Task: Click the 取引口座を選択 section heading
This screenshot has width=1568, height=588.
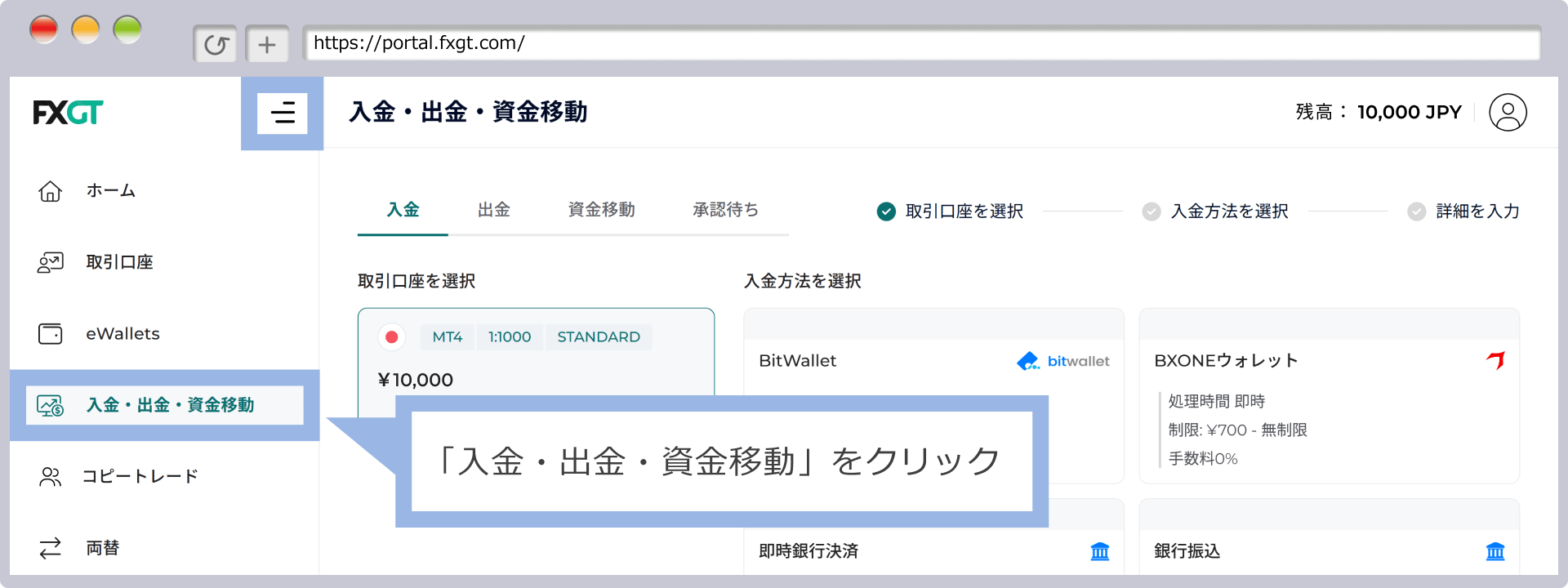Action: coord(416,282)
